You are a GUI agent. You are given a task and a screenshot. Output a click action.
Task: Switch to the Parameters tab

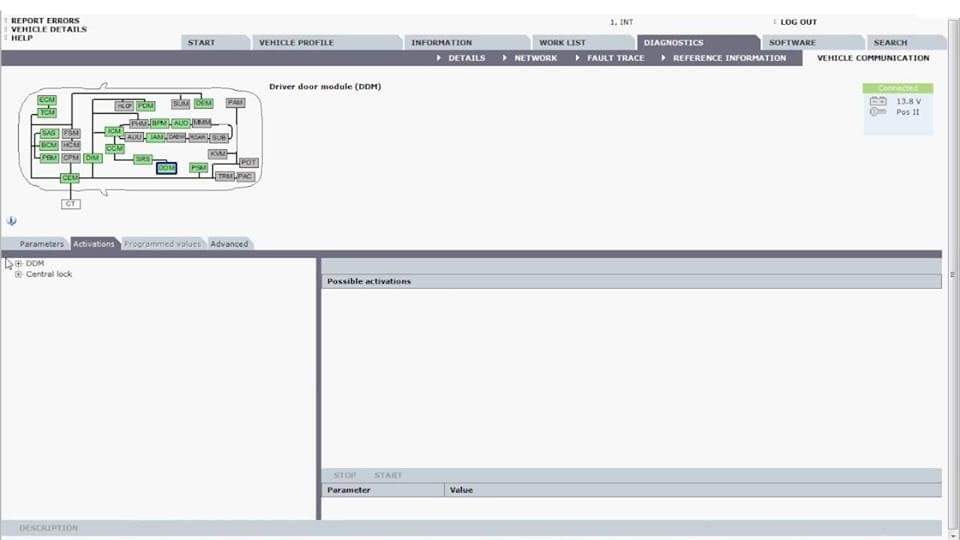41,244
